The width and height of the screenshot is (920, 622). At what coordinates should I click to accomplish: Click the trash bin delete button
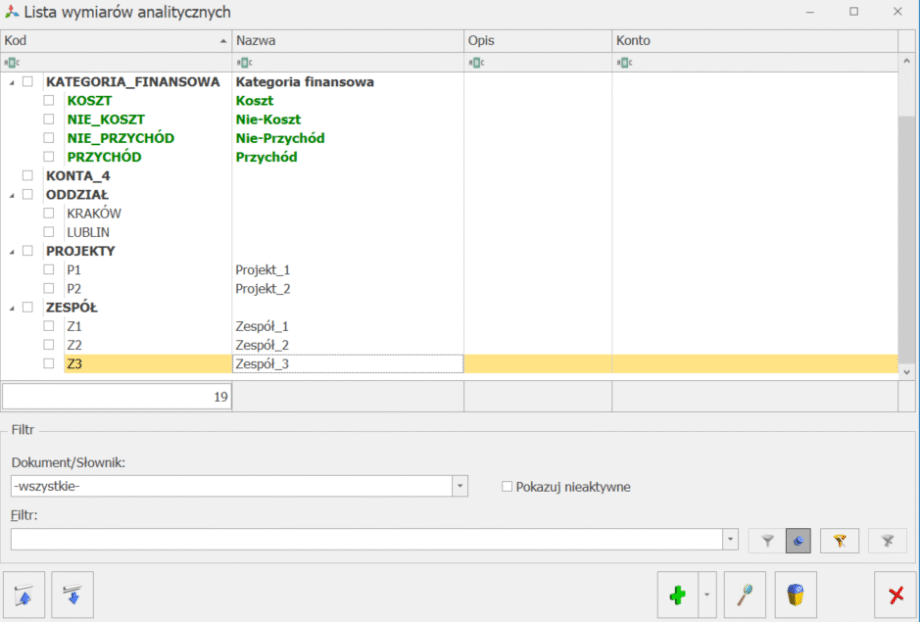[x=795, y=595]
